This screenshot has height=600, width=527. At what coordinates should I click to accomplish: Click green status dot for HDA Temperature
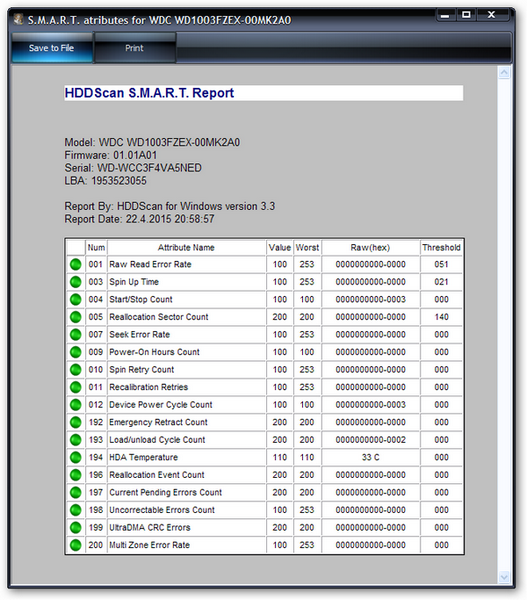76,457
